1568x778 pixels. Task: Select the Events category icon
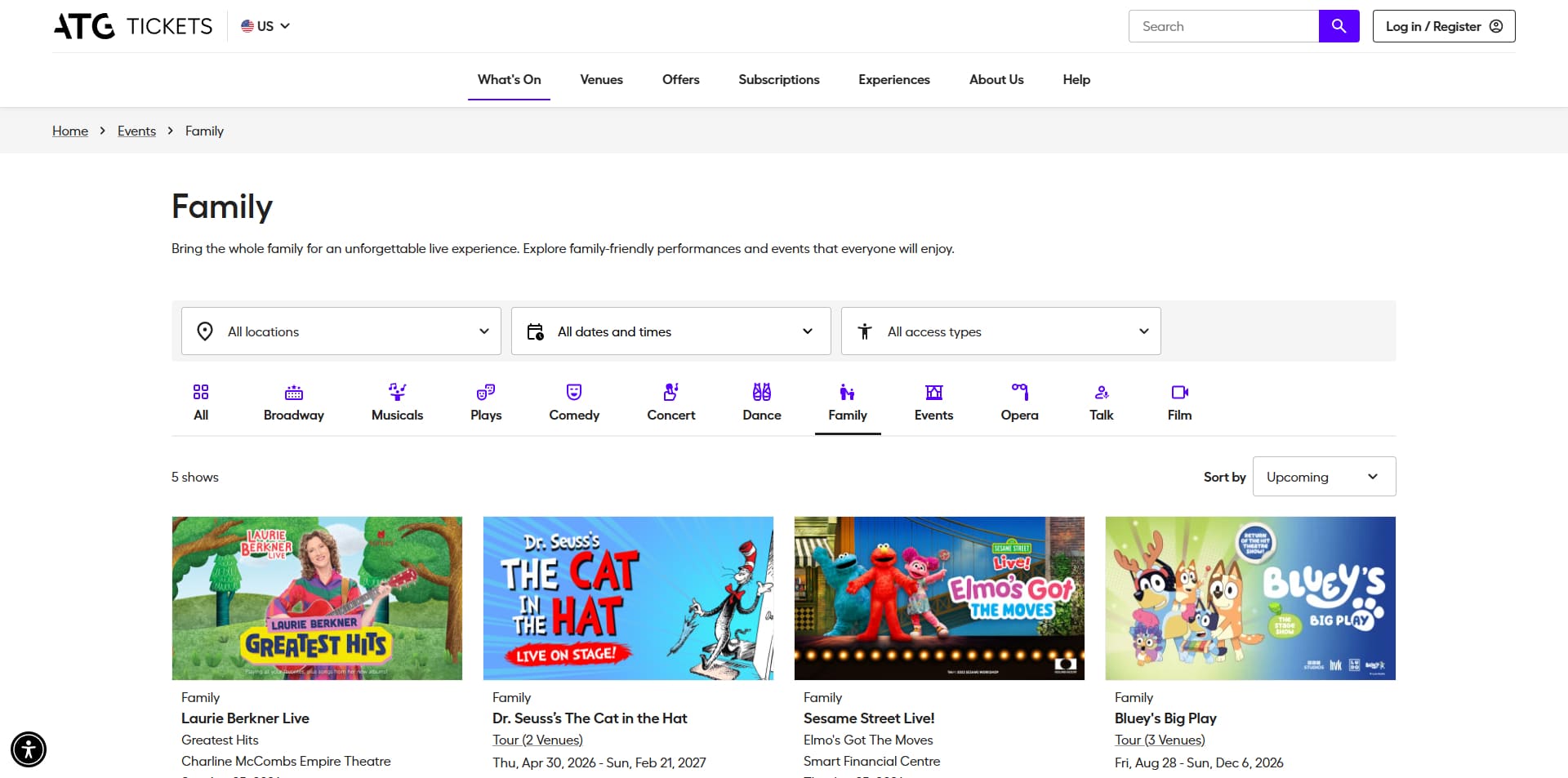tap(934, 392)
